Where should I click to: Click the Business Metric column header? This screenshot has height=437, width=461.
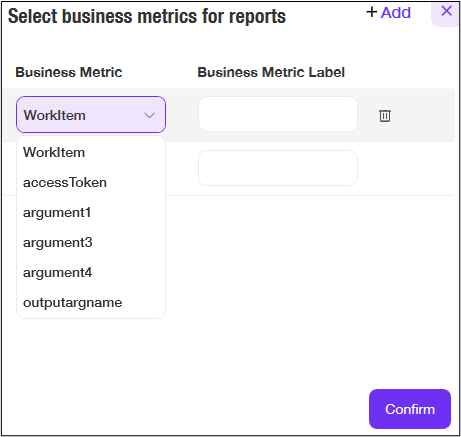(x=69, y=72)
